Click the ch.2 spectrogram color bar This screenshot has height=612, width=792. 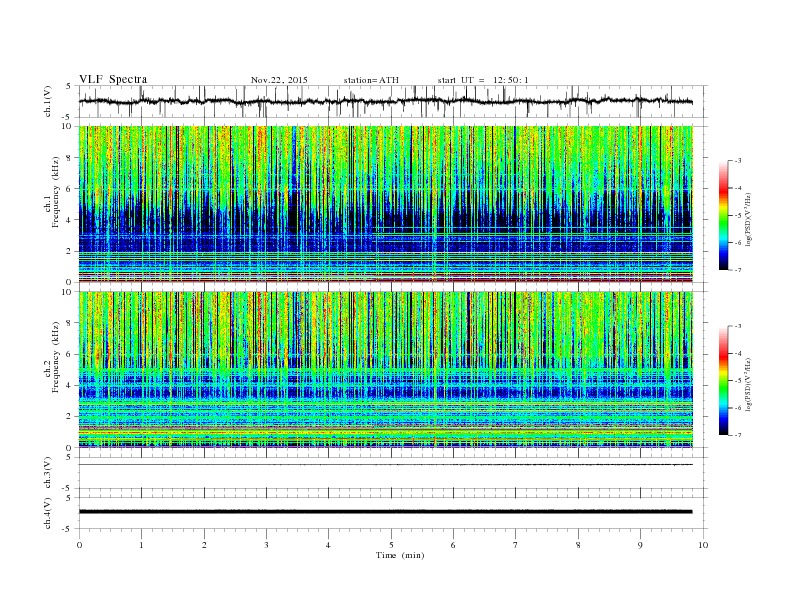[723, 381]
